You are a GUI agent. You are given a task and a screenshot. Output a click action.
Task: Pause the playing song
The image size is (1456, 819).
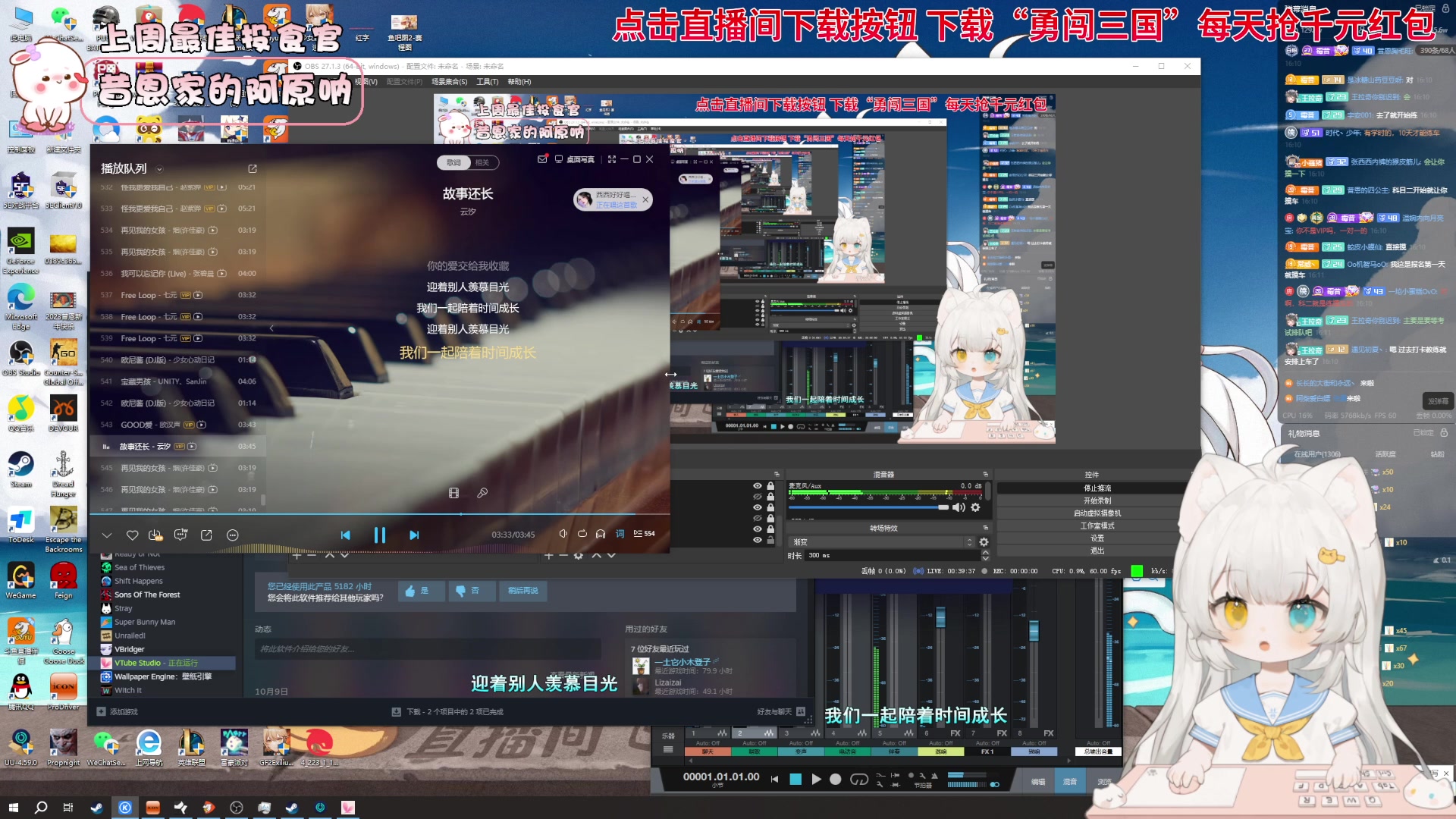click(x=380, y=535)
